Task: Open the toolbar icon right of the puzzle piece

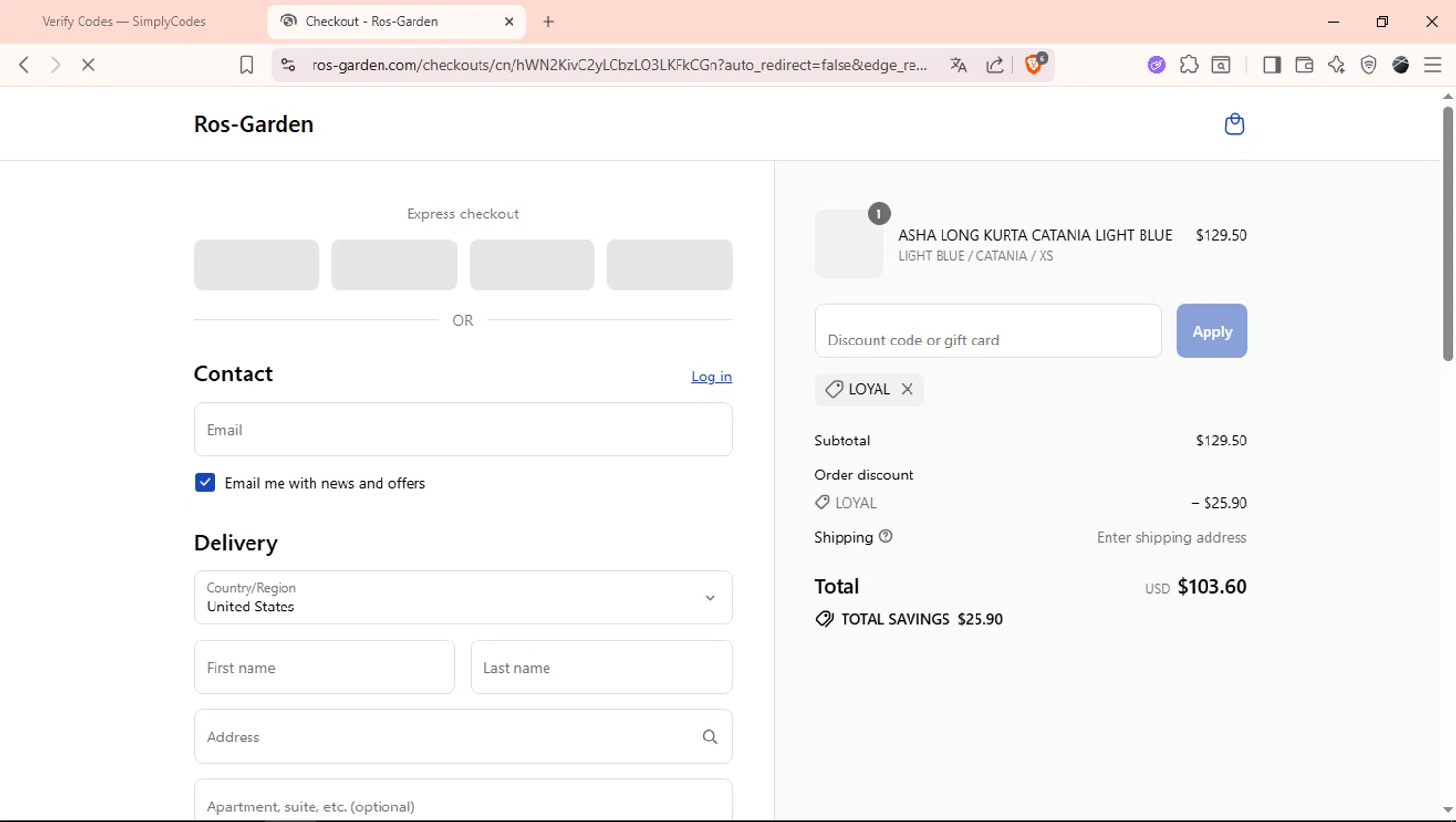Action: pyautogui.click(x=1221, y=65)
